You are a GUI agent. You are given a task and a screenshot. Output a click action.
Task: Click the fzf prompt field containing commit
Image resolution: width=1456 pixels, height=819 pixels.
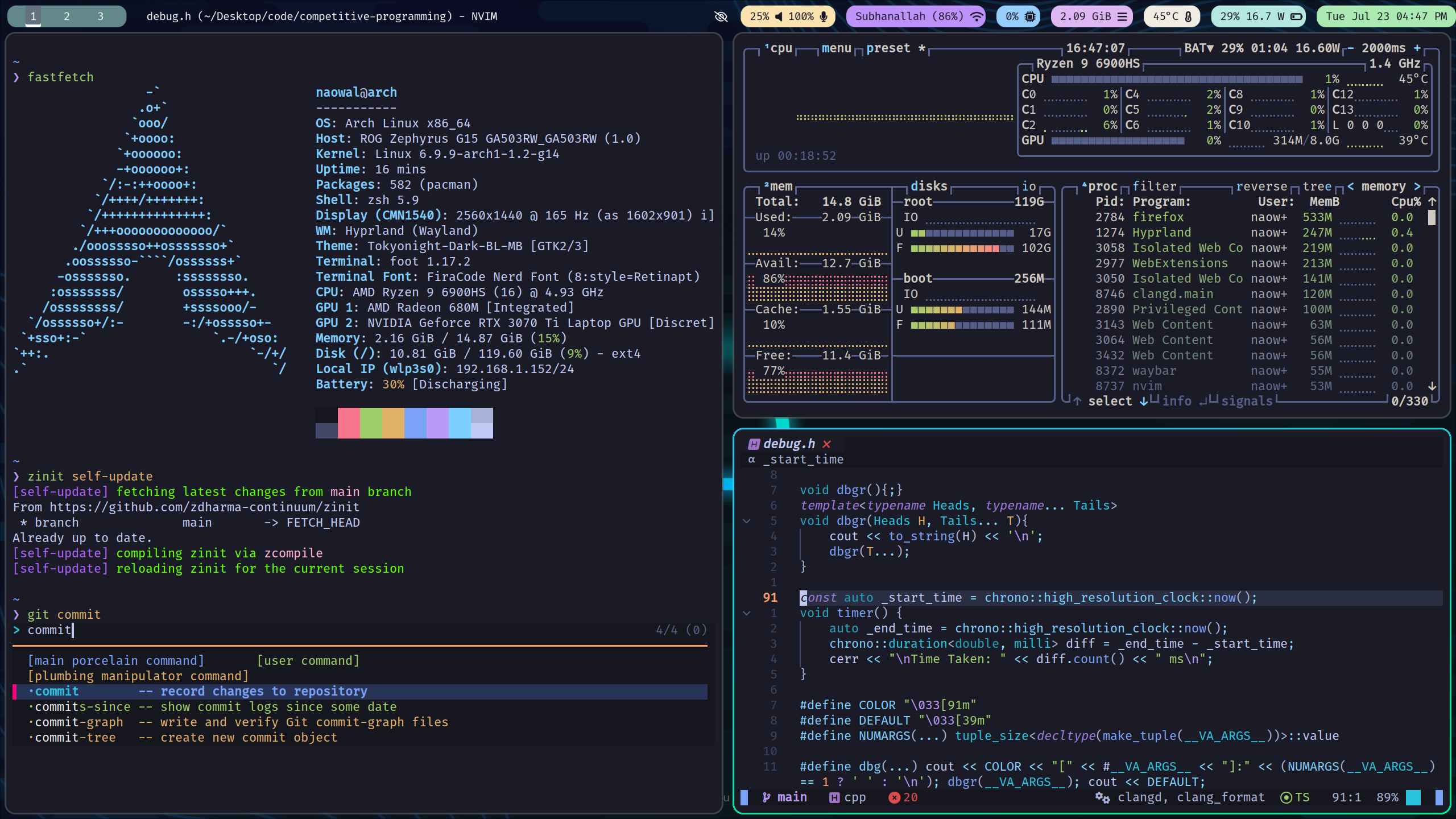tap(360, 630)
